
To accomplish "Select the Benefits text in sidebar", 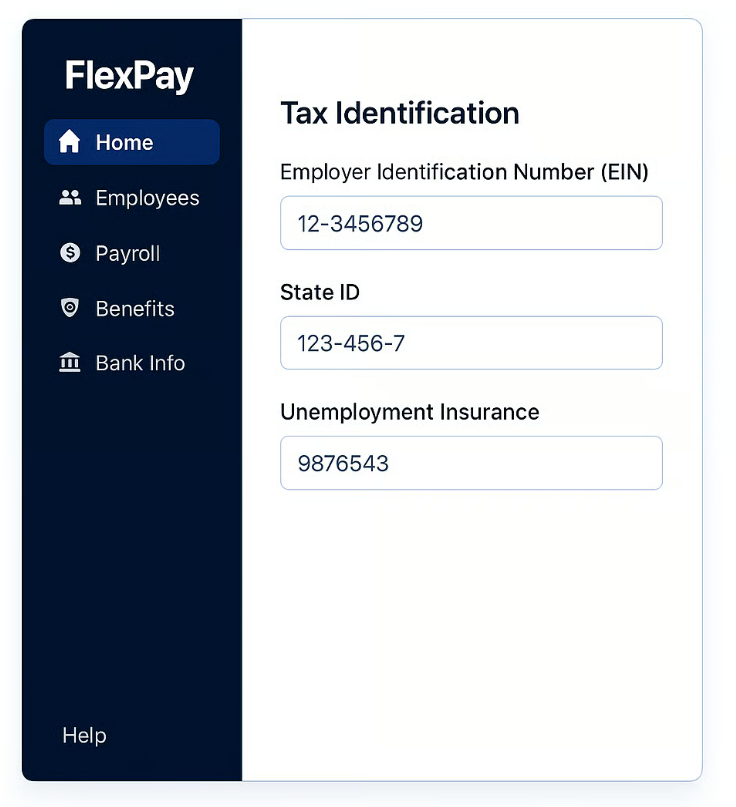I will (x=135, y=308).
